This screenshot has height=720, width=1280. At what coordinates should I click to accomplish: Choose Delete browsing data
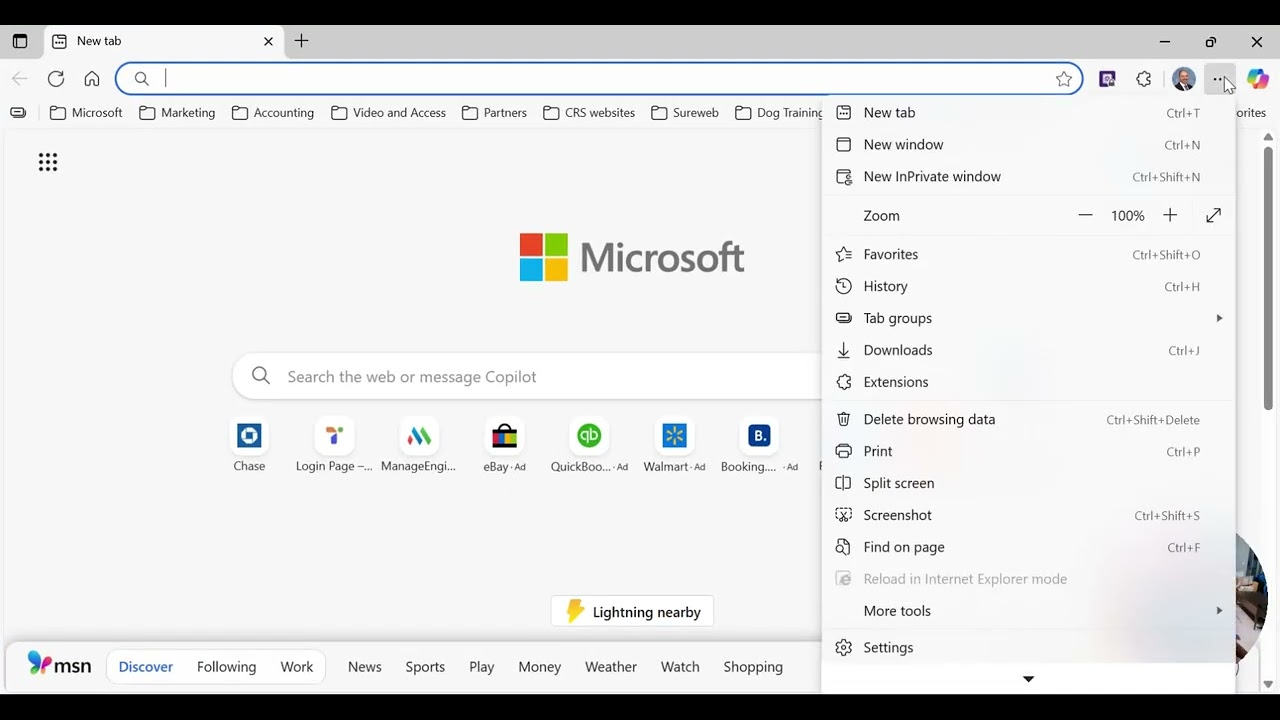1028,420
